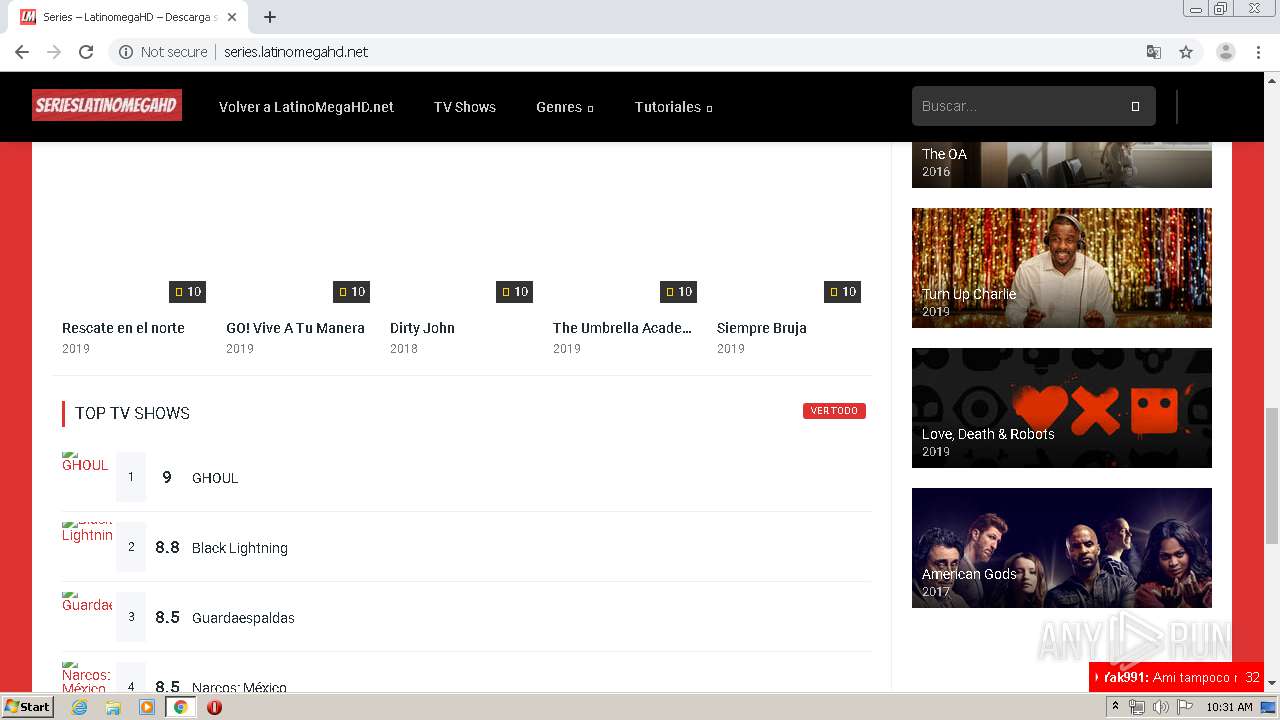Viewport: 1280px width, 720px height.
Task: Go back with browser back arrow
Action: click(x=22, y=52)
